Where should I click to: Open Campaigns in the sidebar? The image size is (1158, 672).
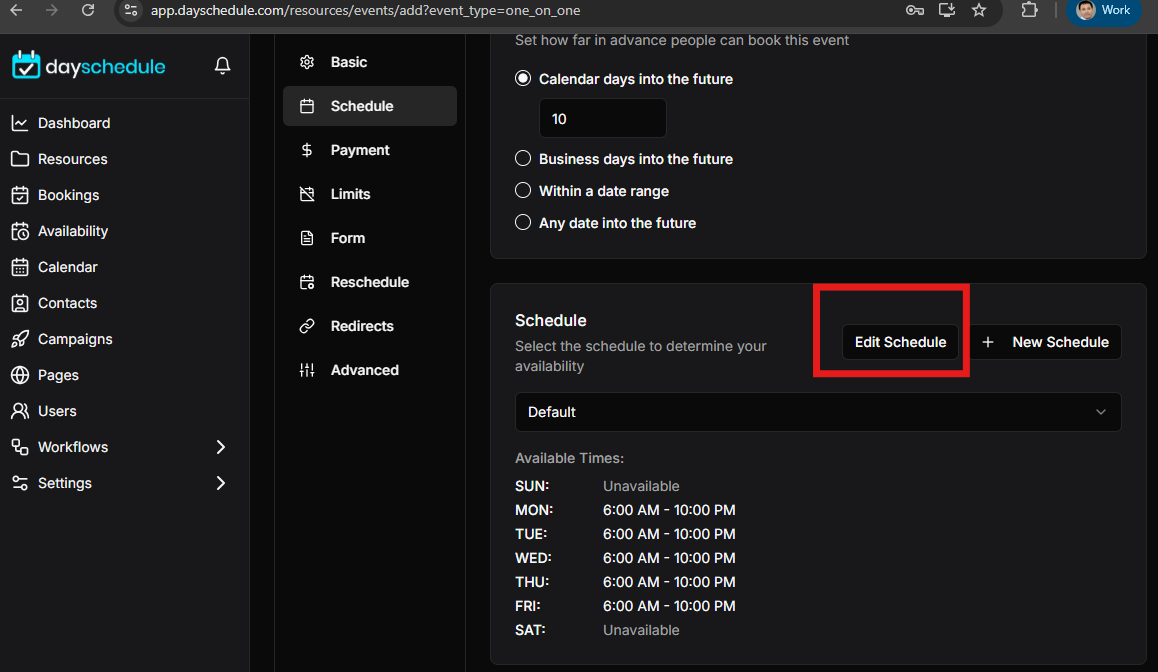coord(75,339)
